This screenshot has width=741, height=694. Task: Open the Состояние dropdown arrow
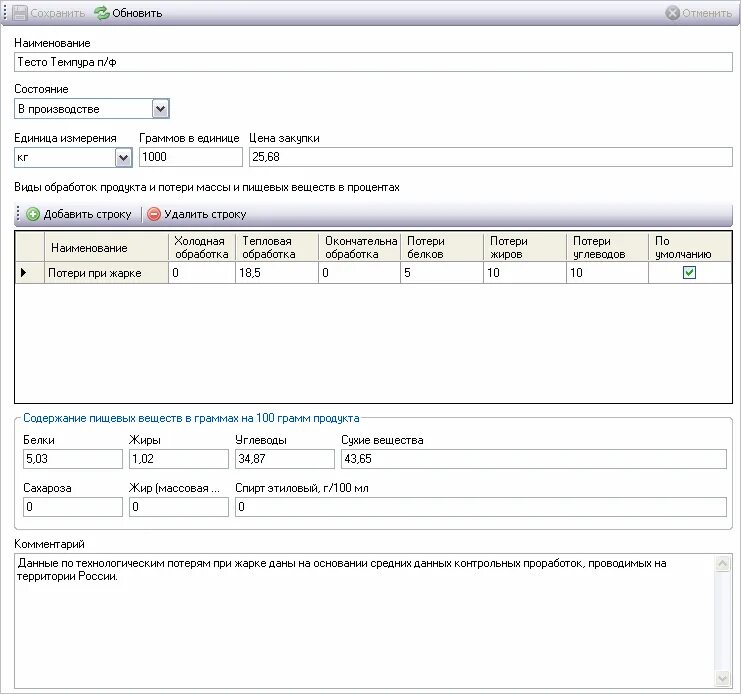(x=161, y=109)
